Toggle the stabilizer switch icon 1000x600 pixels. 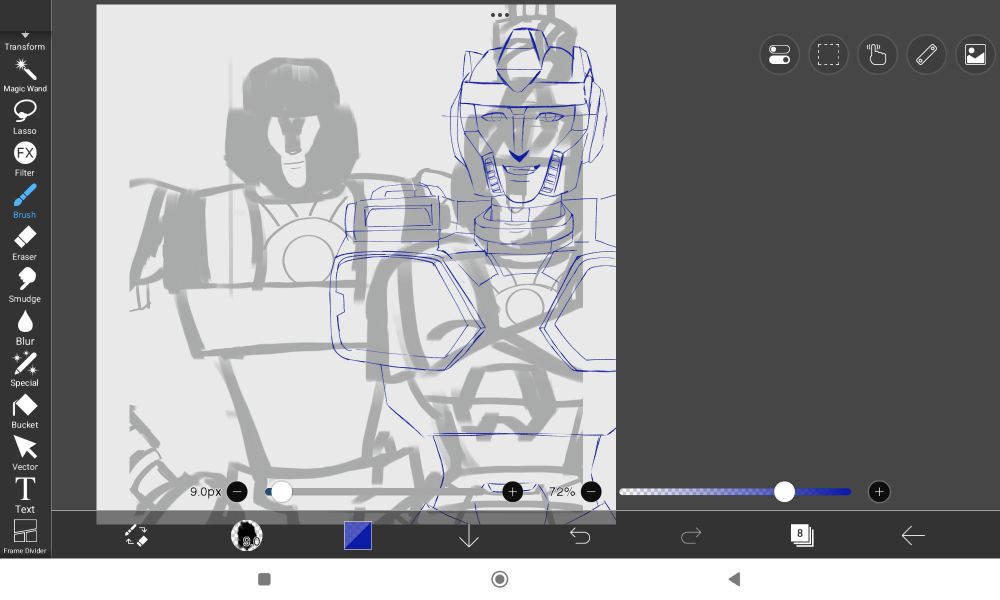point(779,54)
